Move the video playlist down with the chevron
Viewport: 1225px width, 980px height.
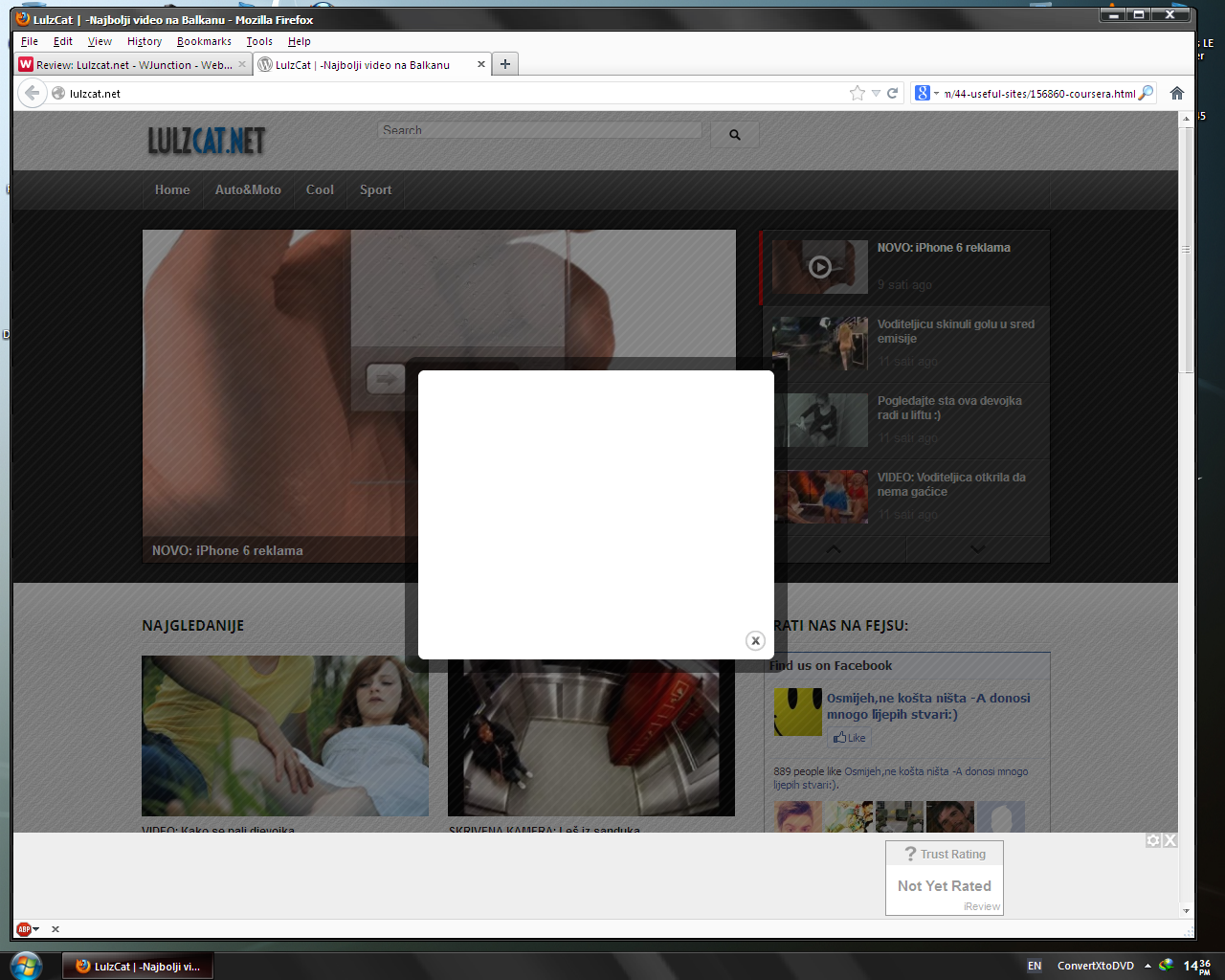977,549
